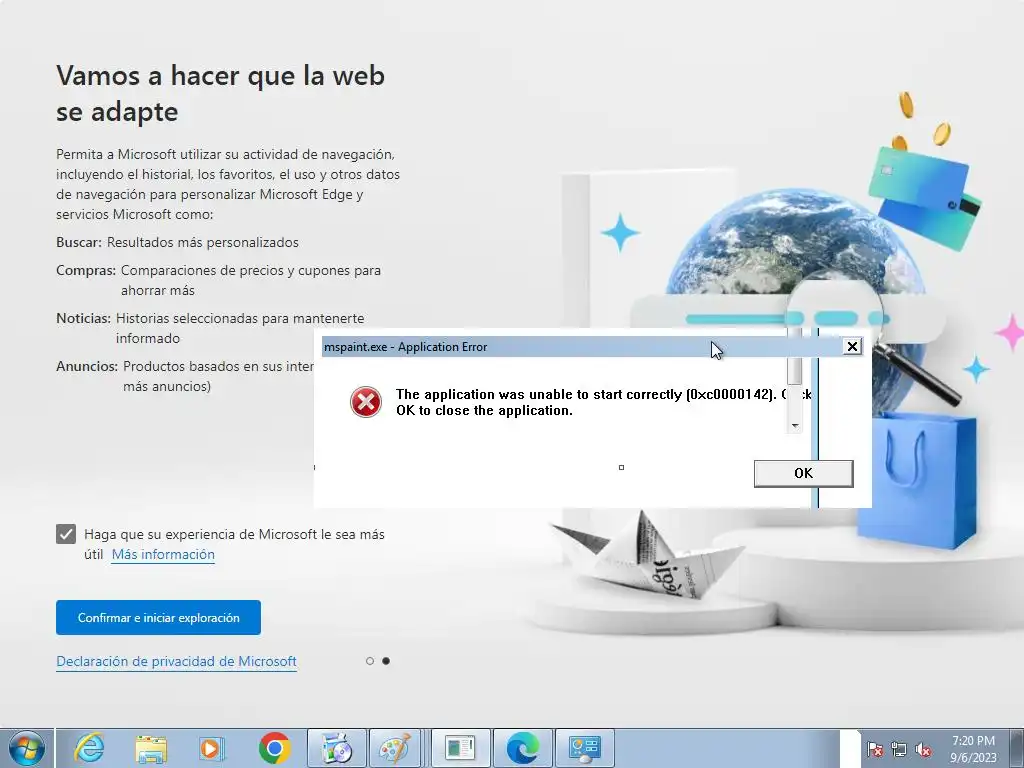Click the Buscar: Resultados más personalizados line

pos(178,242)
